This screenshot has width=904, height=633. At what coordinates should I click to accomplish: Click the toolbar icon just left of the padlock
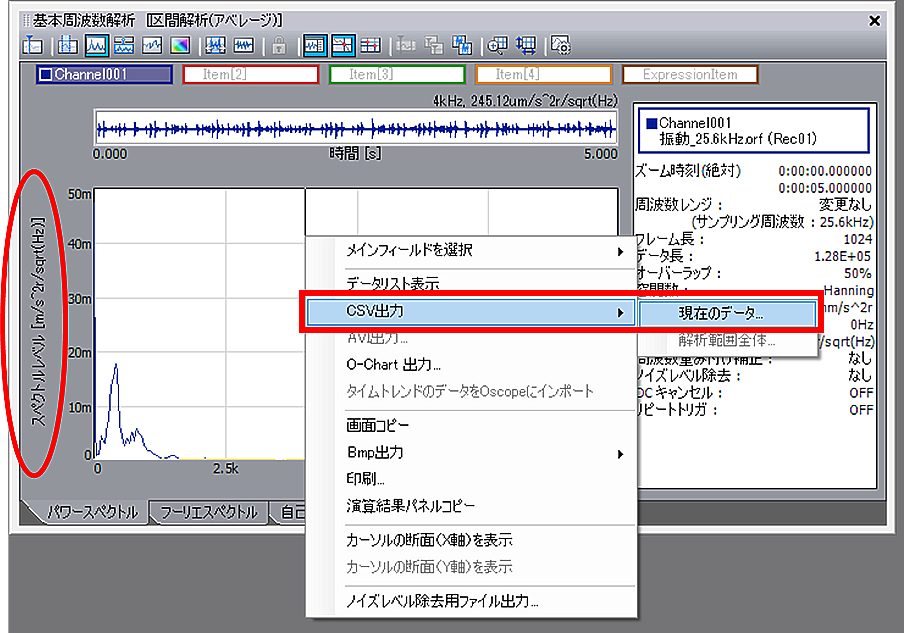(x=243, y=45)
